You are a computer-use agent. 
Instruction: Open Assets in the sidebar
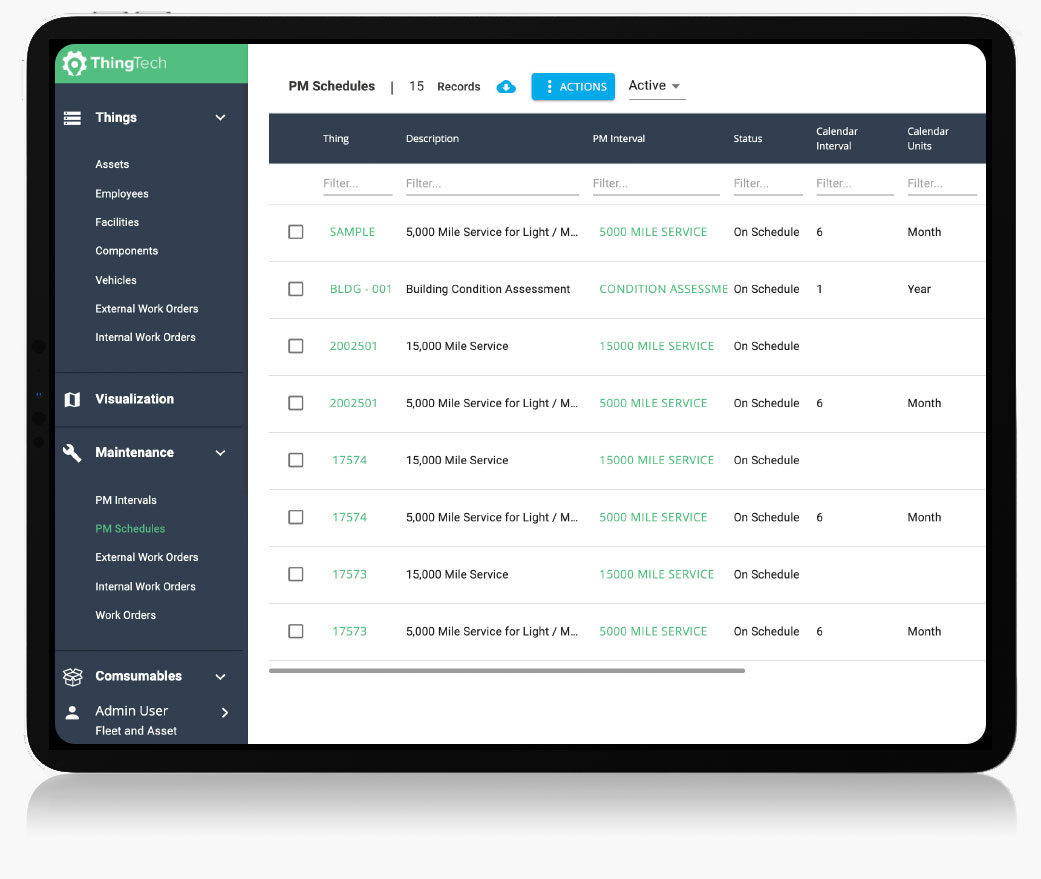coord(112,164)
